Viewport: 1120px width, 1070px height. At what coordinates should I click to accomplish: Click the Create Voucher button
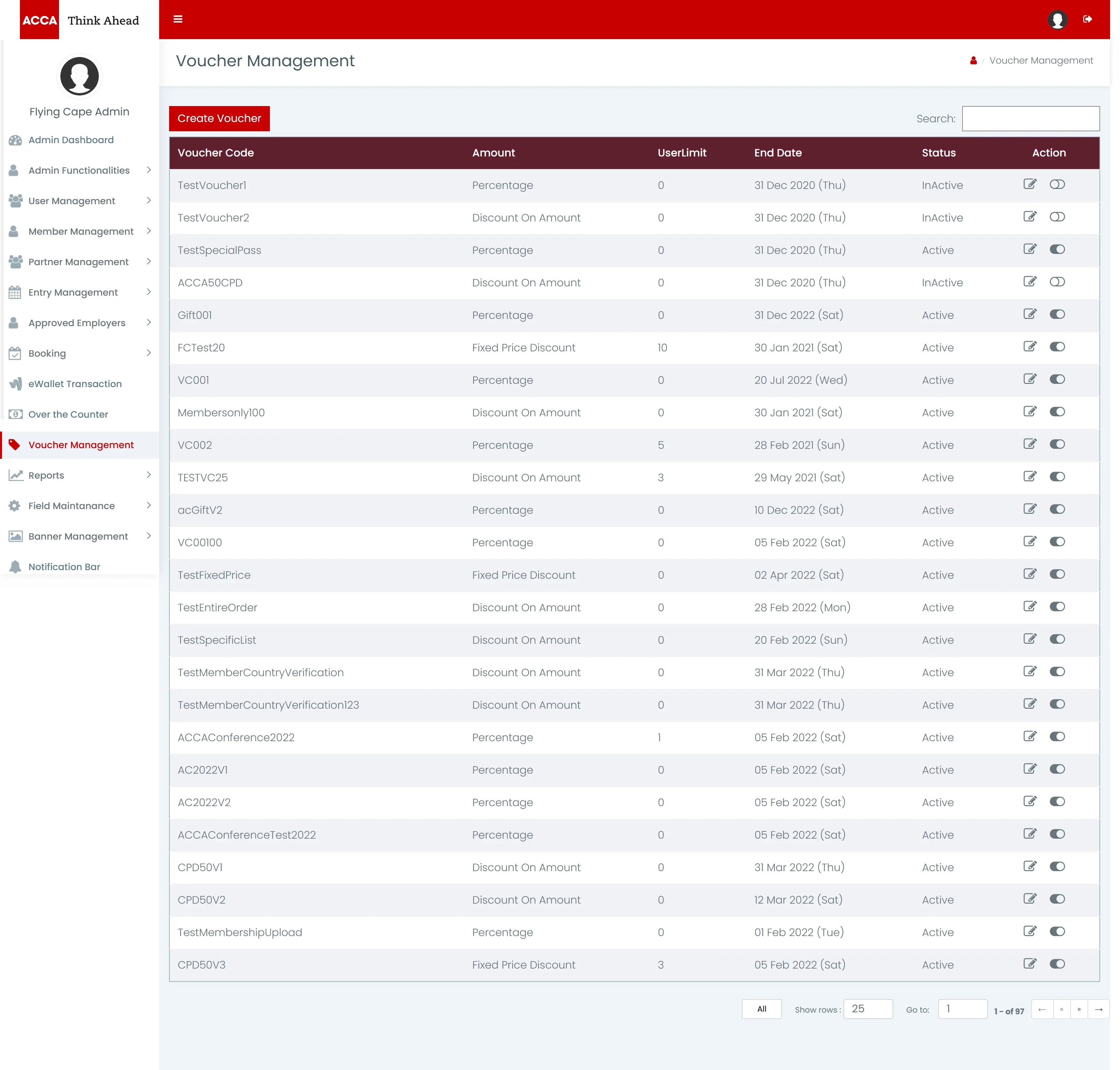click(219, 119)
